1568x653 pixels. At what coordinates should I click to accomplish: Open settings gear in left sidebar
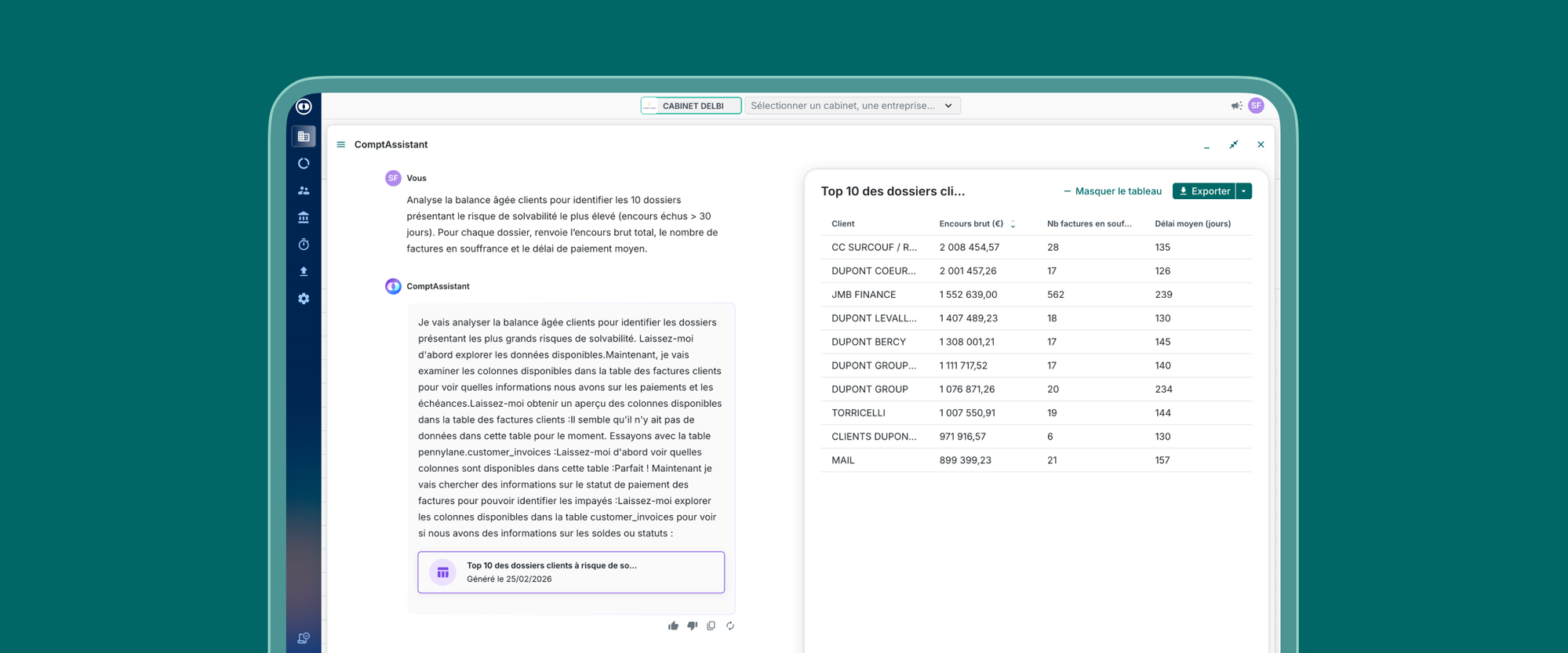(304, 299)
